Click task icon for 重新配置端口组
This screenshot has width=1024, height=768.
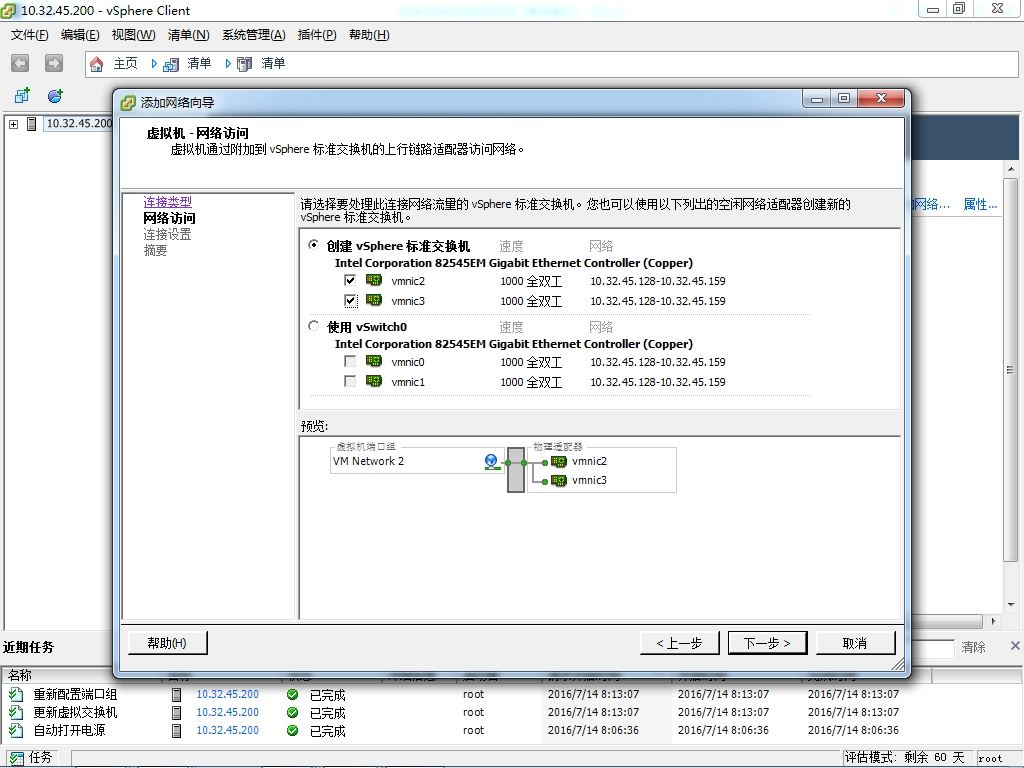point(16,694)
